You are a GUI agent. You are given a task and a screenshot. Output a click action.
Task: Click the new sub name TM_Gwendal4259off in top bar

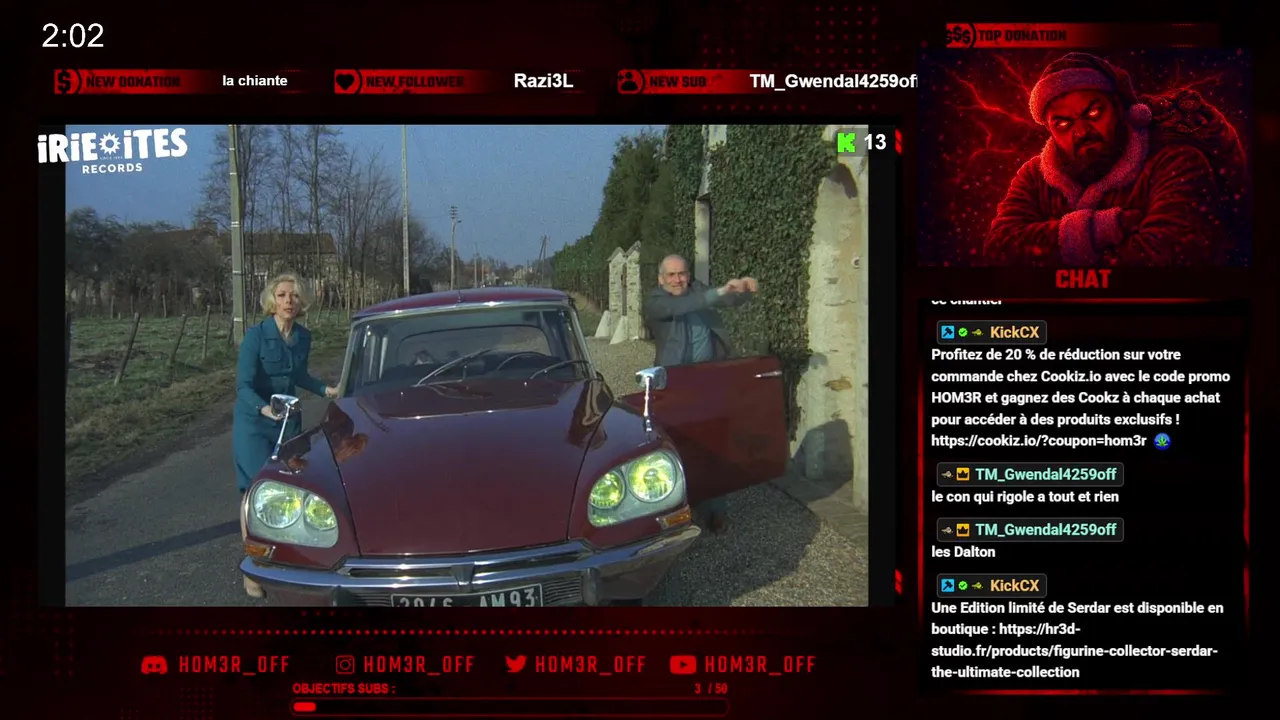[x=833, y=81]
